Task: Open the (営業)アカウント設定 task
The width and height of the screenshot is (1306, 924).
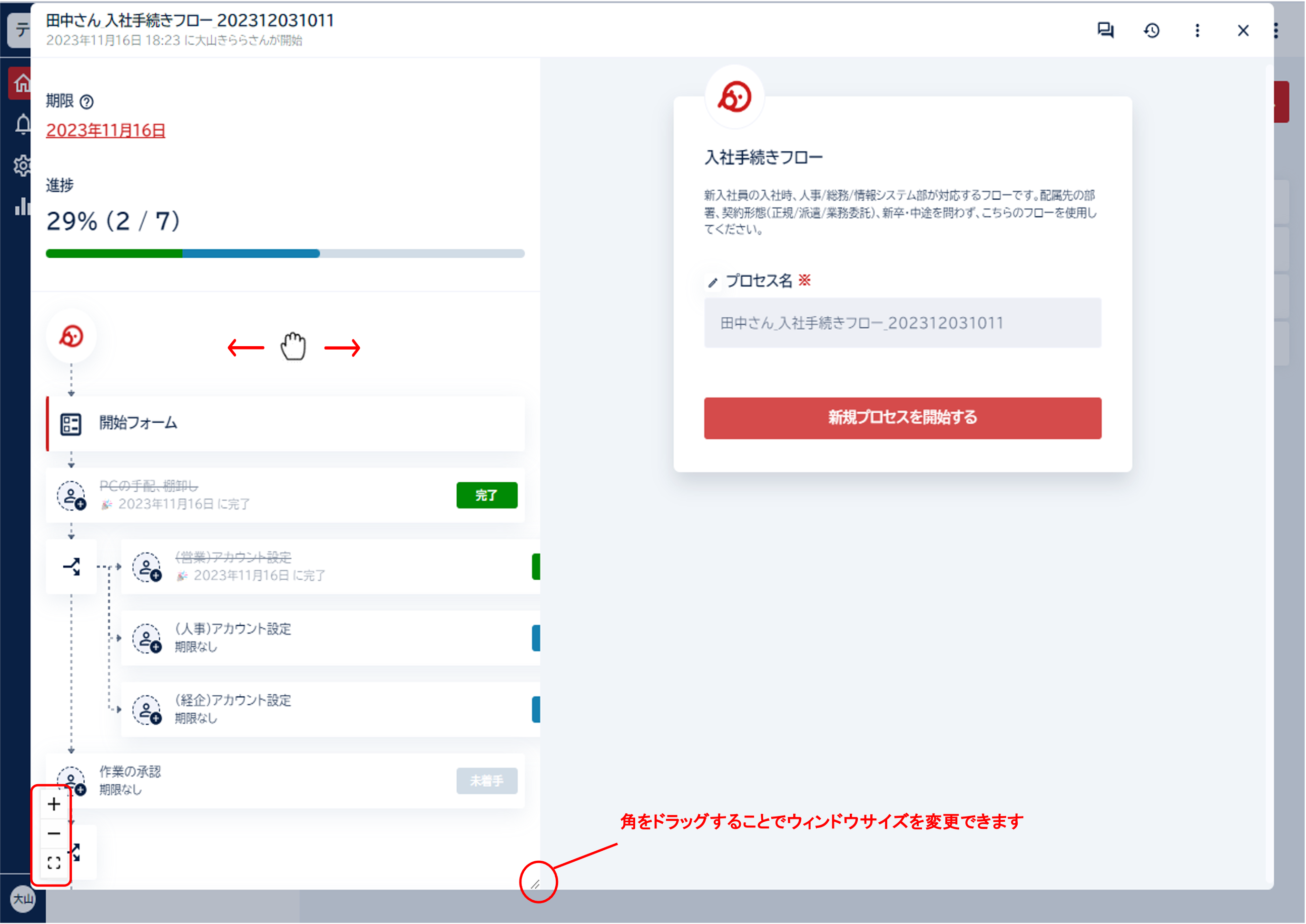Action: pyautogui.click(x=331, y=567)
